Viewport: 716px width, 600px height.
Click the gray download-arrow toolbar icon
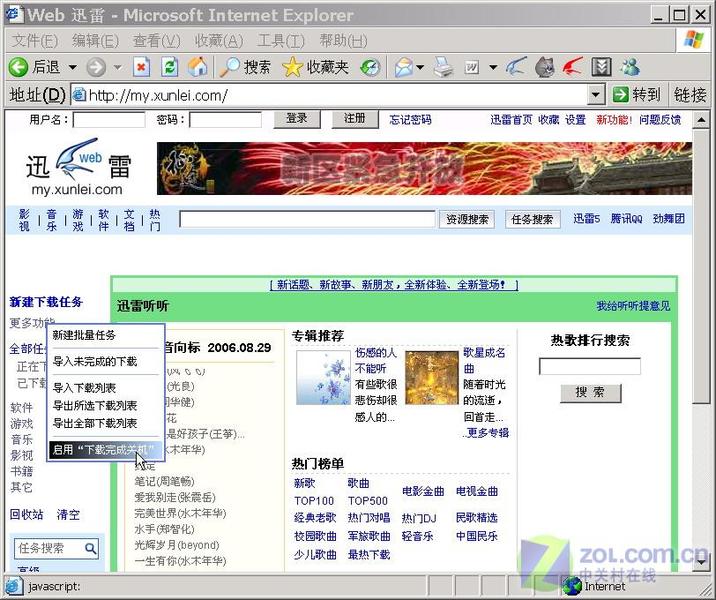pos(601,68)
